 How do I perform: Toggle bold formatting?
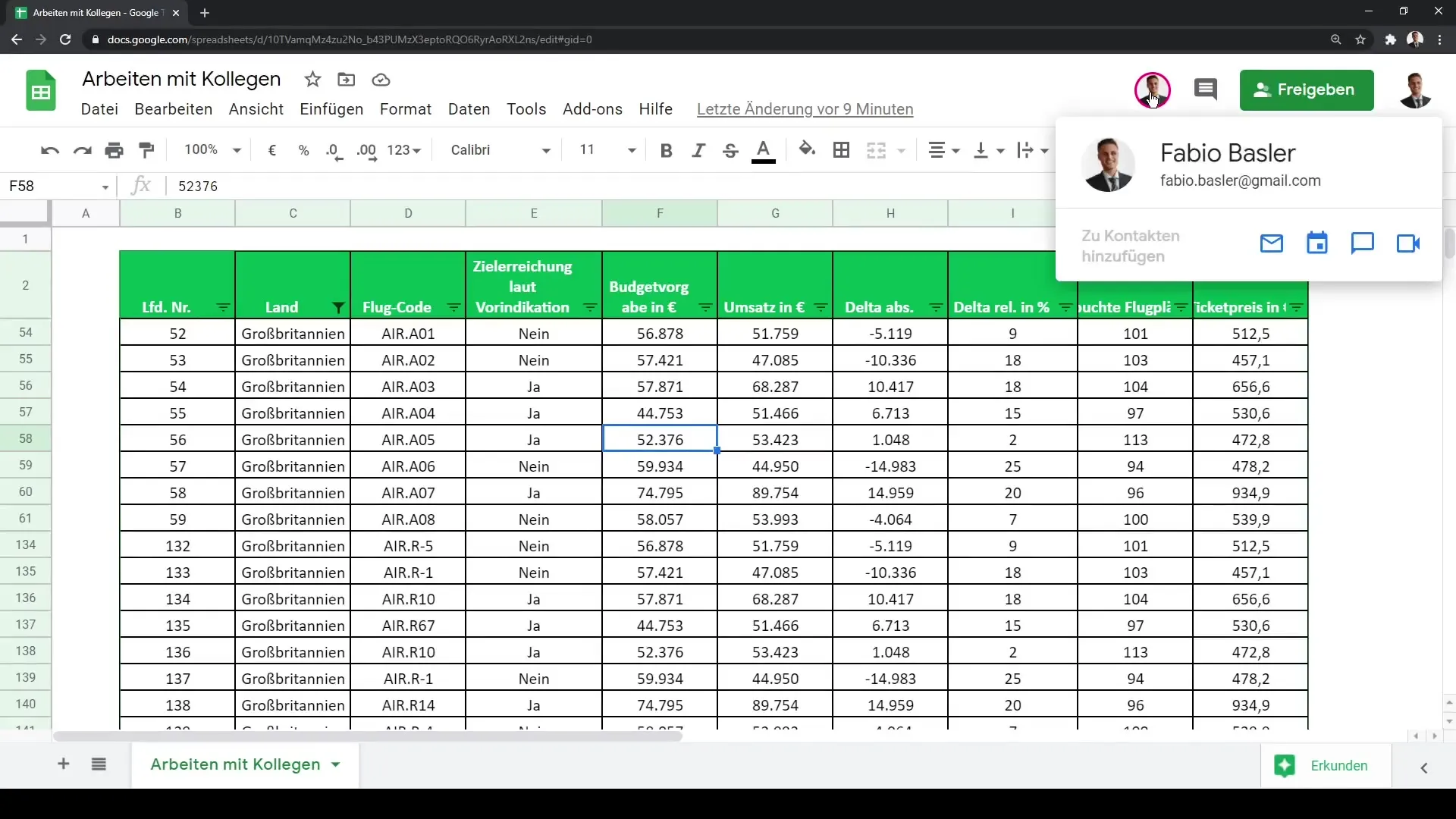[x=666, y=150]
